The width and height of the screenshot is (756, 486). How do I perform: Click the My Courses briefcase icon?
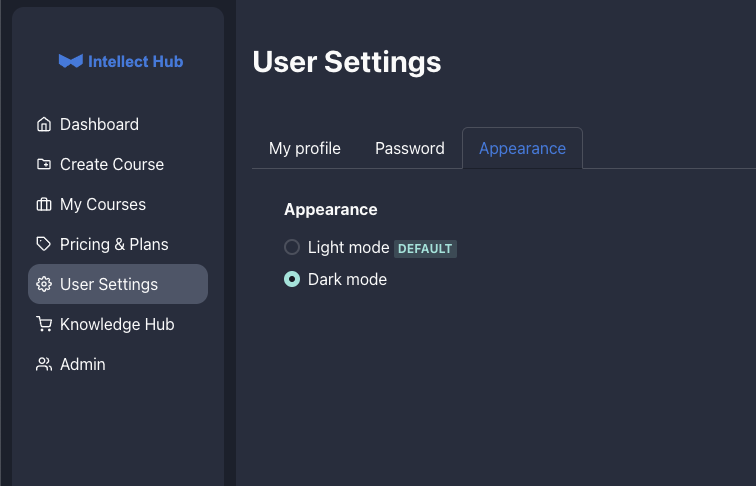pyautogui.click(x=43, y=204)
